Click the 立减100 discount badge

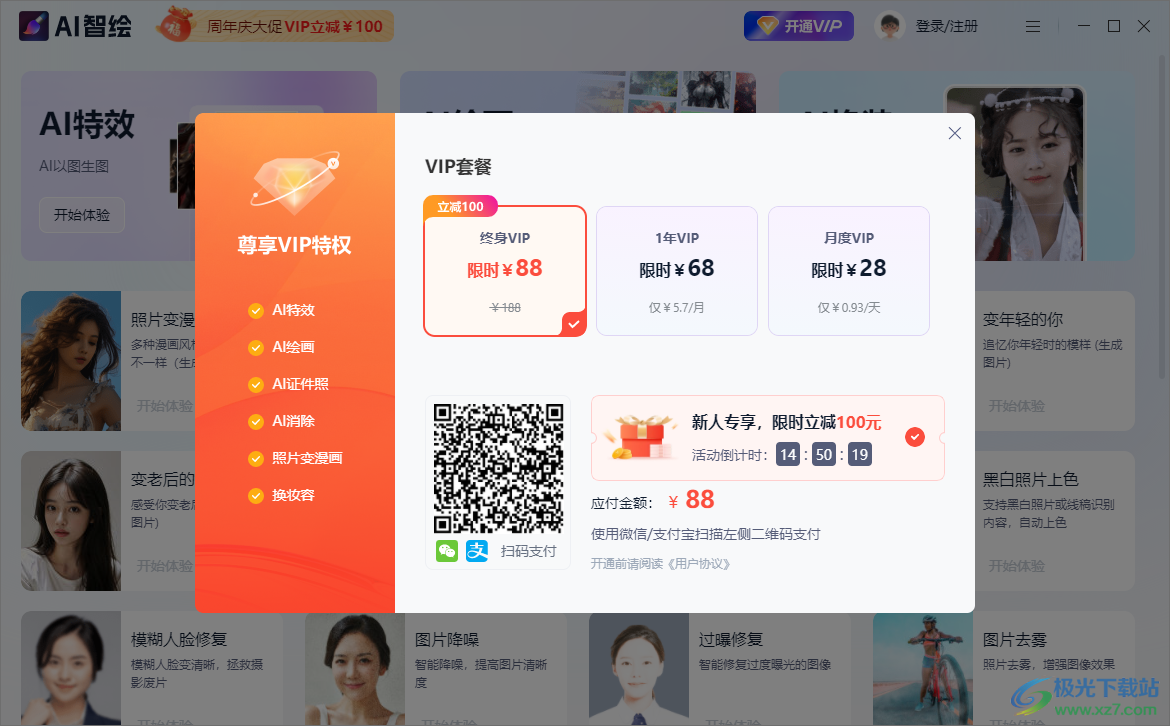coord(460,207)
